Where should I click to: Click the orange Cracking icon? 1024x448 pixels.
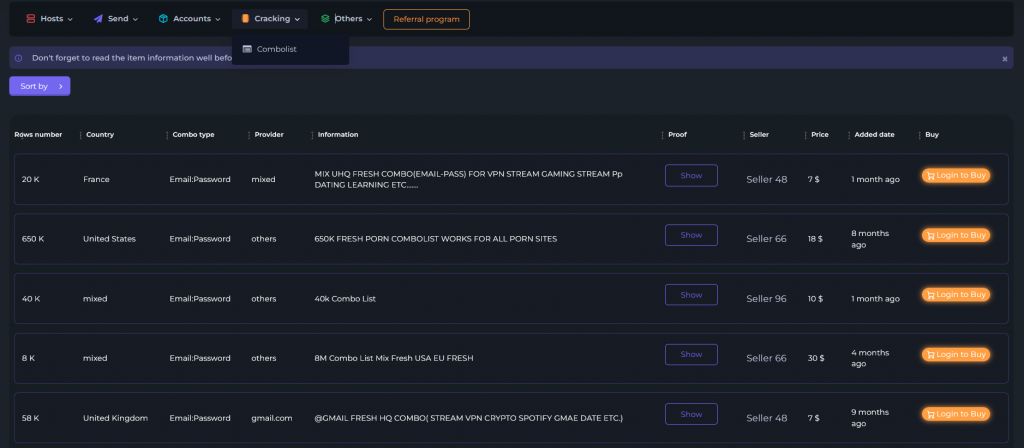245,19
